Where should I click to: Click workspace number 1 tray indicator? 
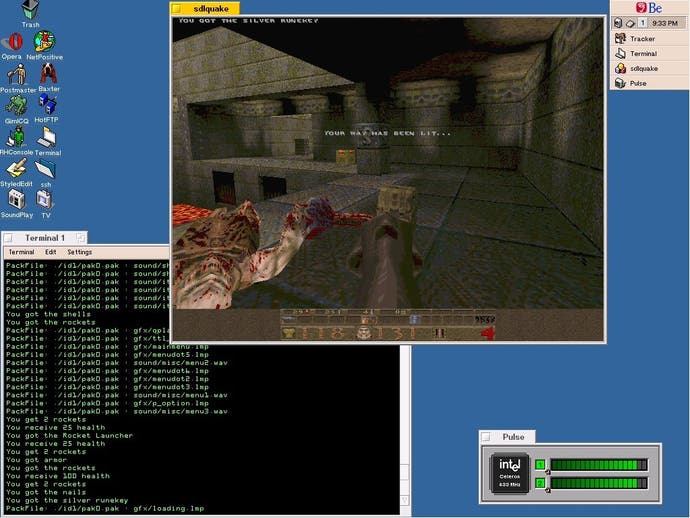point(642,23)
